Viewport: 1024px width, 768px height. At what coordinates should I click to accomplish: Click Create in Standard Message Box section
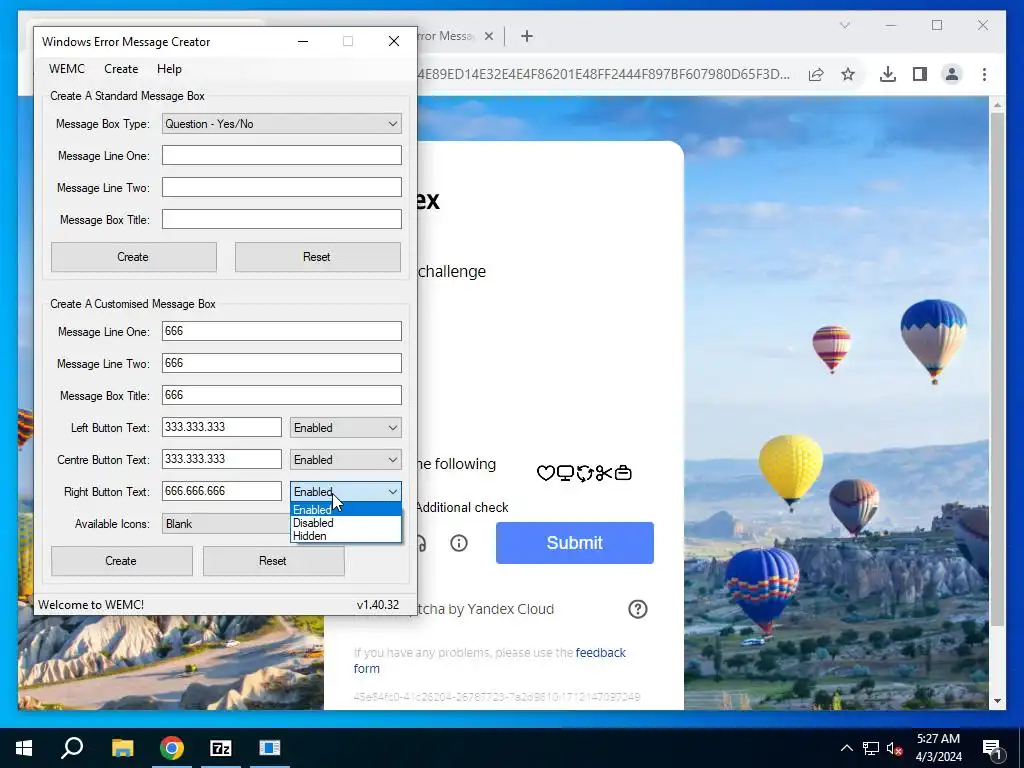click(x=133, y=257)
